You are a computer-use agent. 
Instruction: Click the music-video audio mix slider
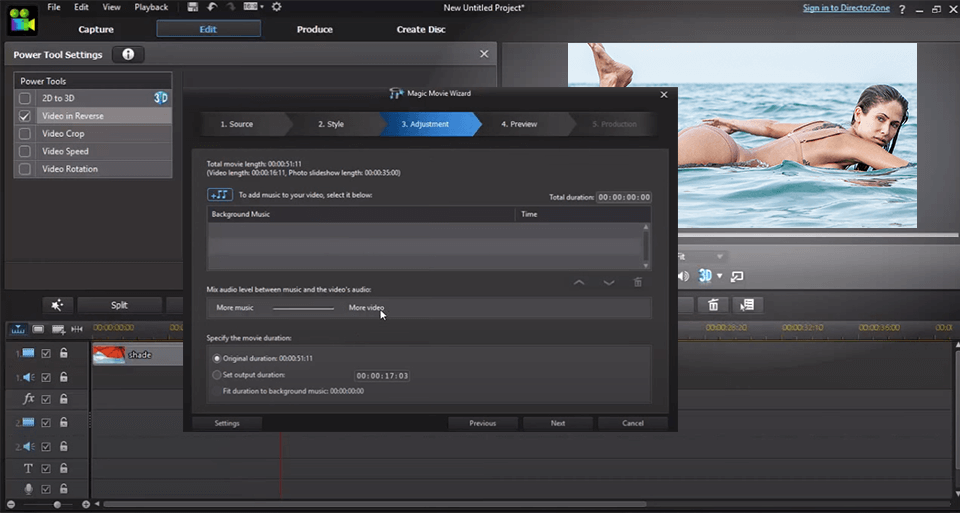[x=304, y=308]
